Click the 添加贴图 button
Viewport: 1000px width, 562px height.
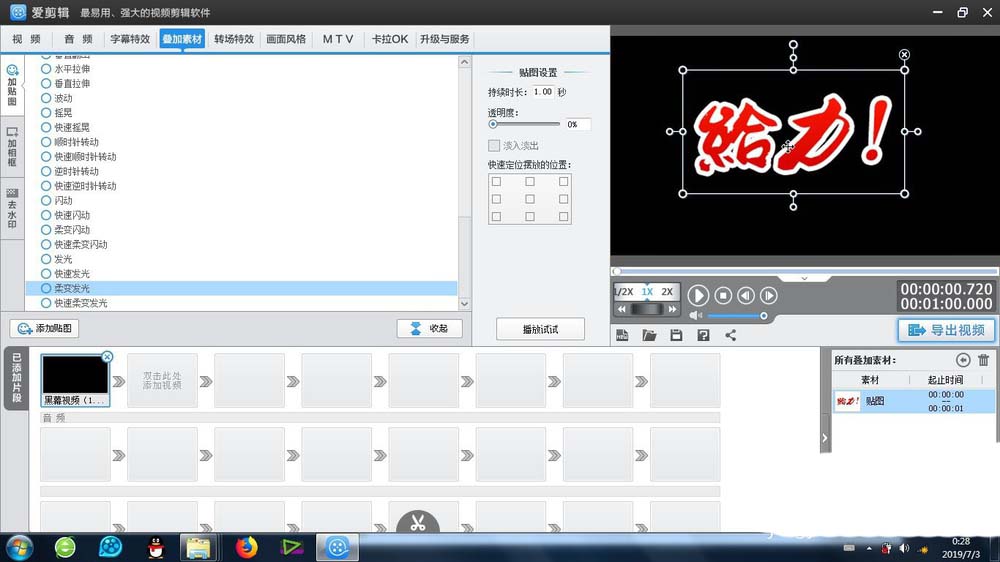[45, 329]
